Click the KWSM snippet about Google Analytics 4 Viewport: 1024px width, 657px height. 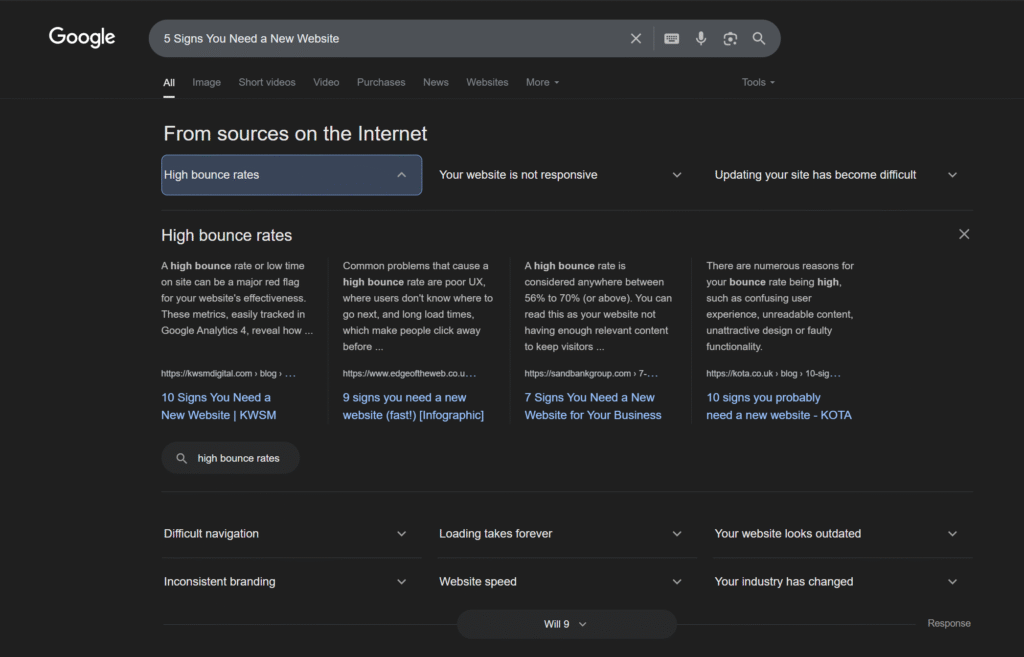coord(237,298)
